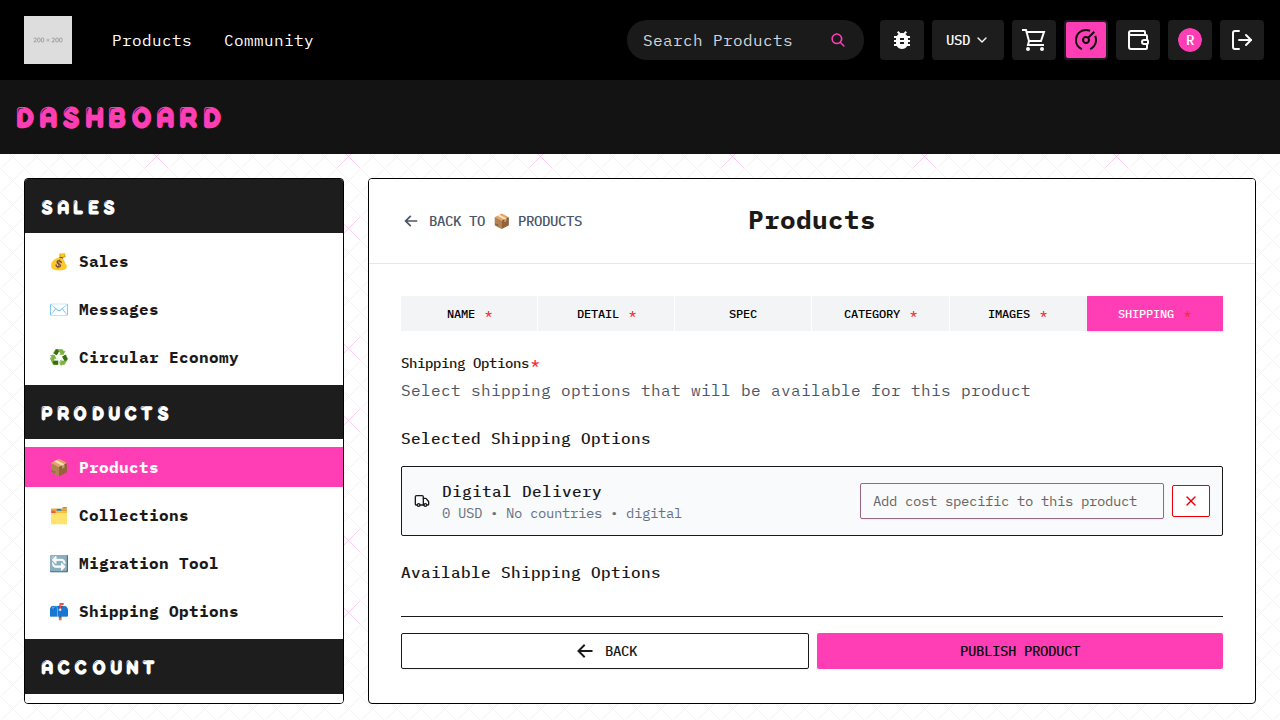
Task: Go back to Products list link
Action: coord(493,221)
